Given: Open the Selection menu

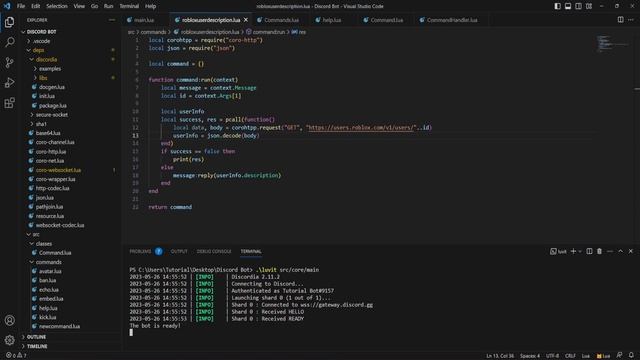Looking at the screenshot, I should pyautogui.click(x=57, y=6).
